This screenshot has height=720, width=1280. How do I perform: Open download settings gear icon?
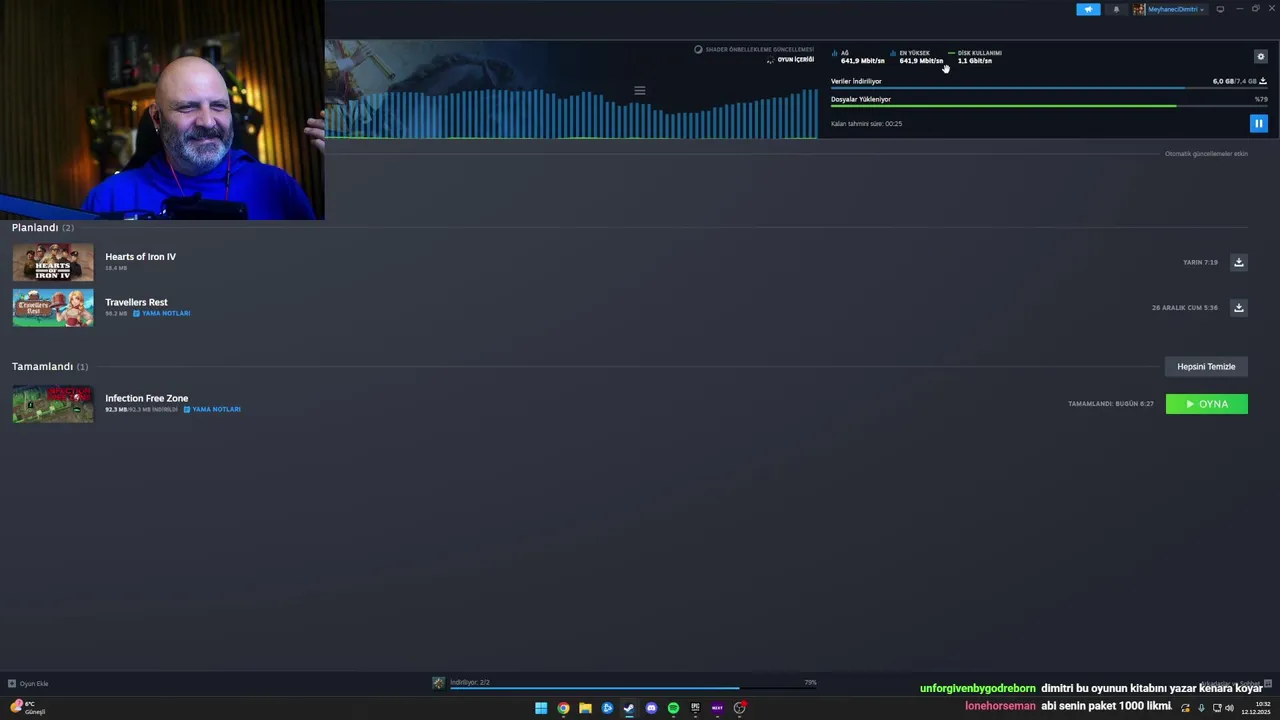tap(1260, 57)
